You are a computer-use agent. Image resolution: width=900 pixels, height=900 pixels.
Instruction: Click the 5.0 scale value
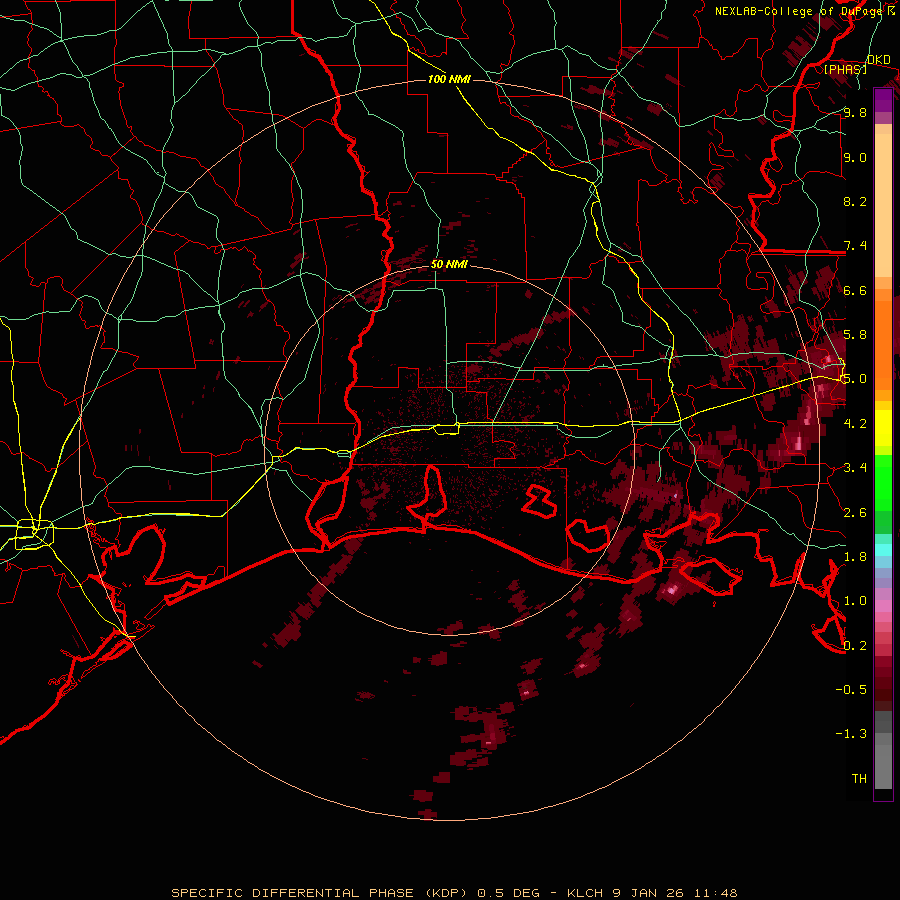coord(855,379)
